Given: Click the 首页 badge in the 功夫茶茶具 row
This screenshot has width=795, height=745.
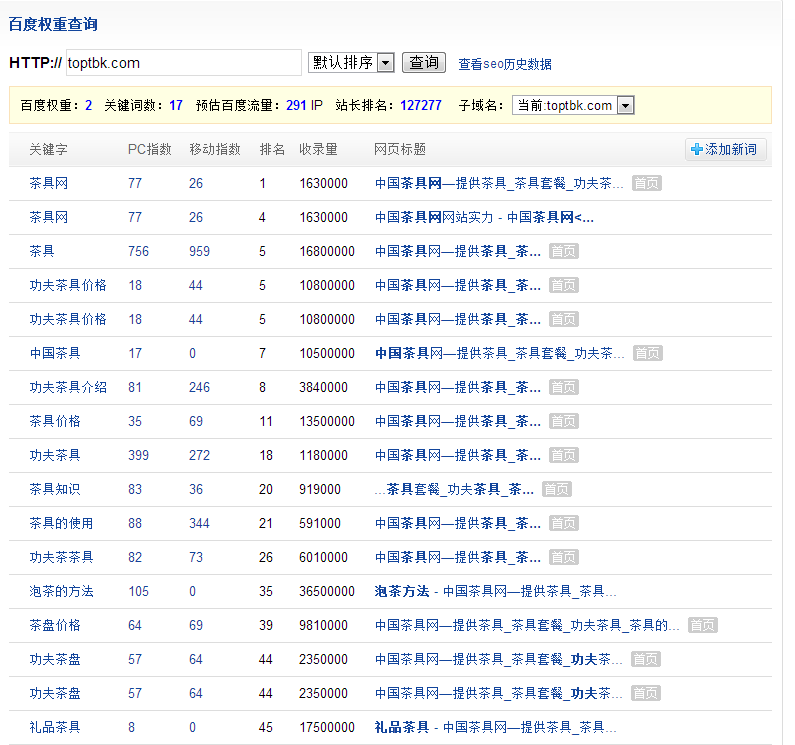Looking at the screenshot, I should pyautogui.click(x=563, y=557).
